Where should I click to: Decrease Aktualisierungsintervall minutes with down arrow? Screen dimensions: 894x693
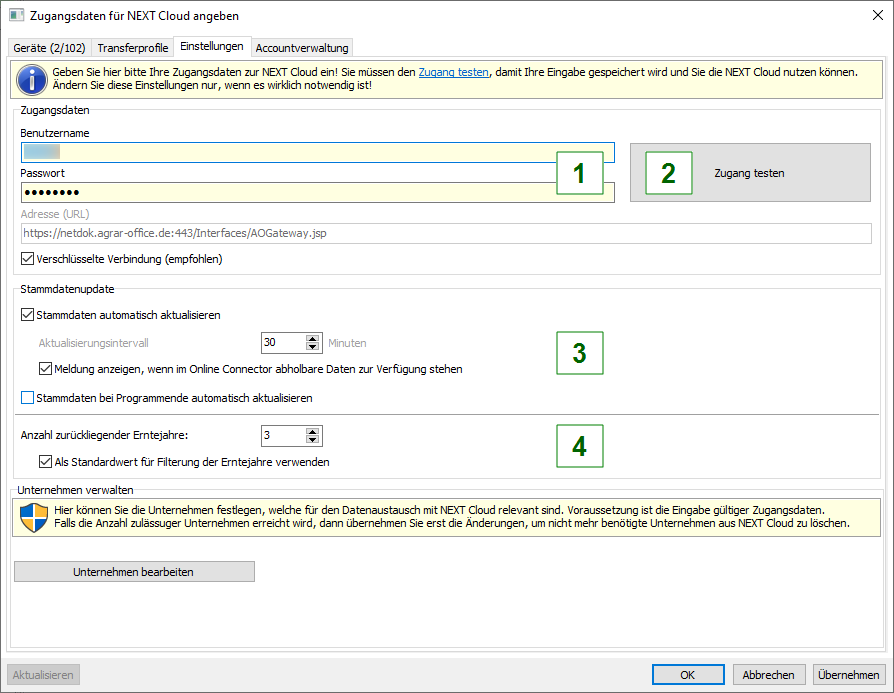(313, 347)
